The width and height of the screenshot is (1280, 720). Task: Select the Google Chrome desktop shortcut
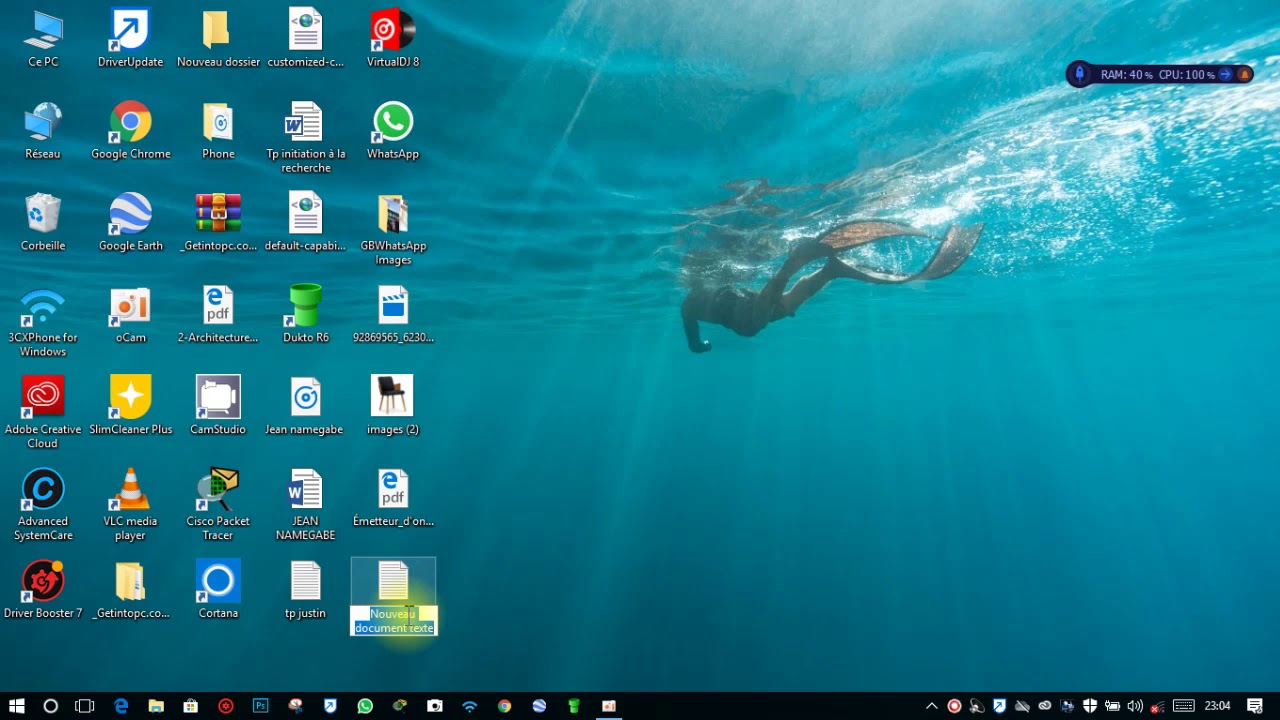click(131, 131)
